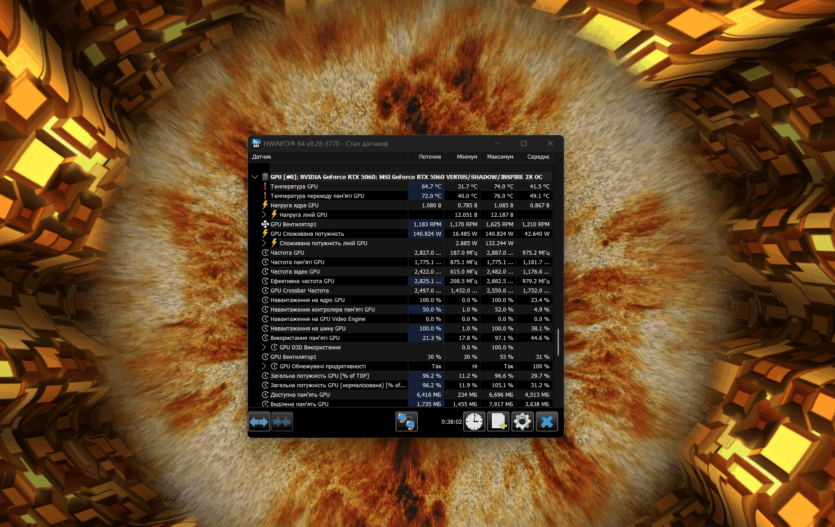Screen dimensions: 835x527
Task: Open the remote network monitoring icon
Action: pyautogui.click(x=406, y=422)
